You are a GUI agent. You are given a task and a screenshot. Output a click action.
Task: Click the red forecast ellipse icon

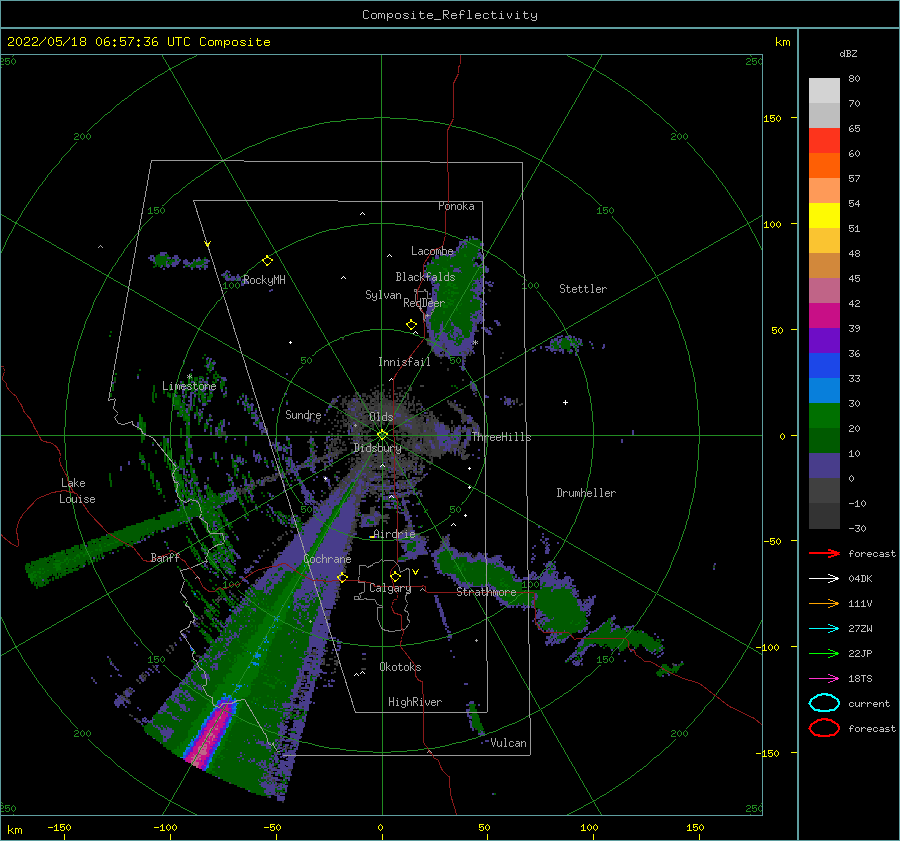click(824, 728)
